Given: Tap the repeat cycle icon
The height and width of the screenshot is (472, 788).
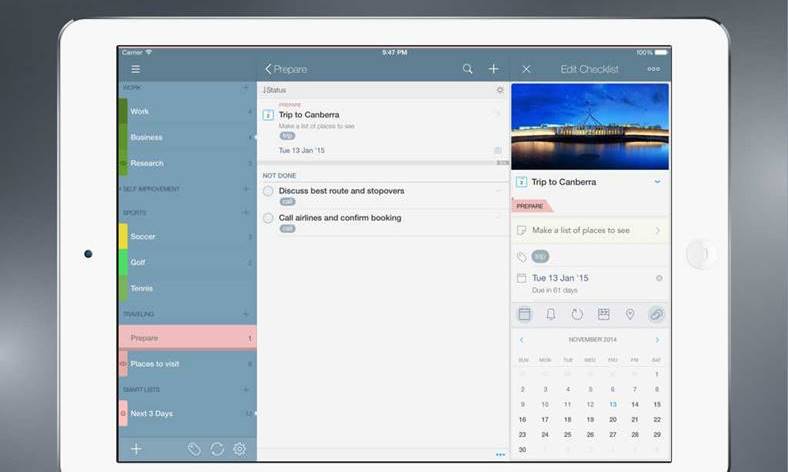Looking at the screenshot, I should [x=577, y=314].
